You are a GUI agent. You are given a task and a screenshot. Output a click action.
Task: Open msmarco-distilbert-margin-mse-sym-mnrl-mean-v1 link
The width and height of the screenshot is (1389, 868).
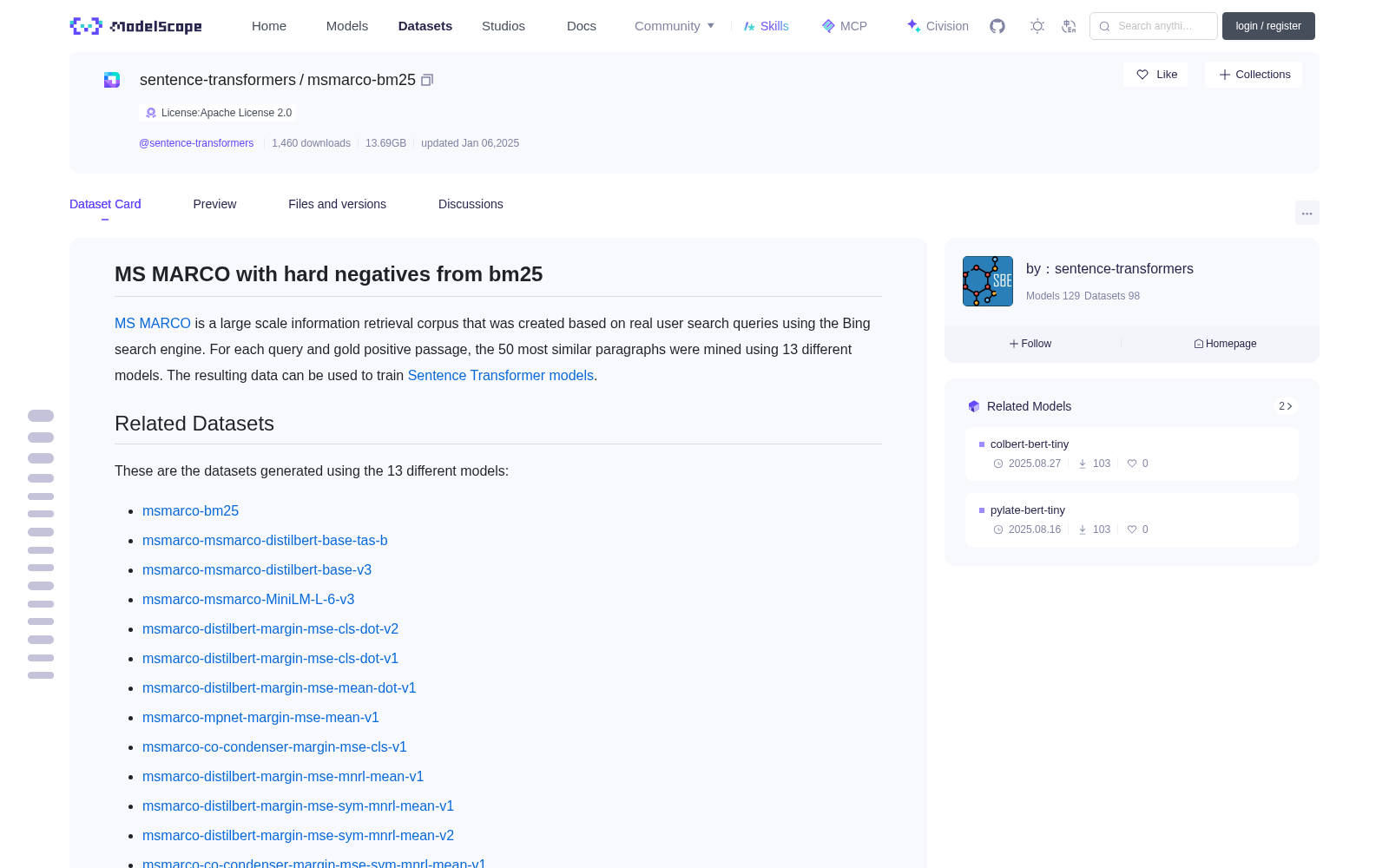[x=298, y=806]
